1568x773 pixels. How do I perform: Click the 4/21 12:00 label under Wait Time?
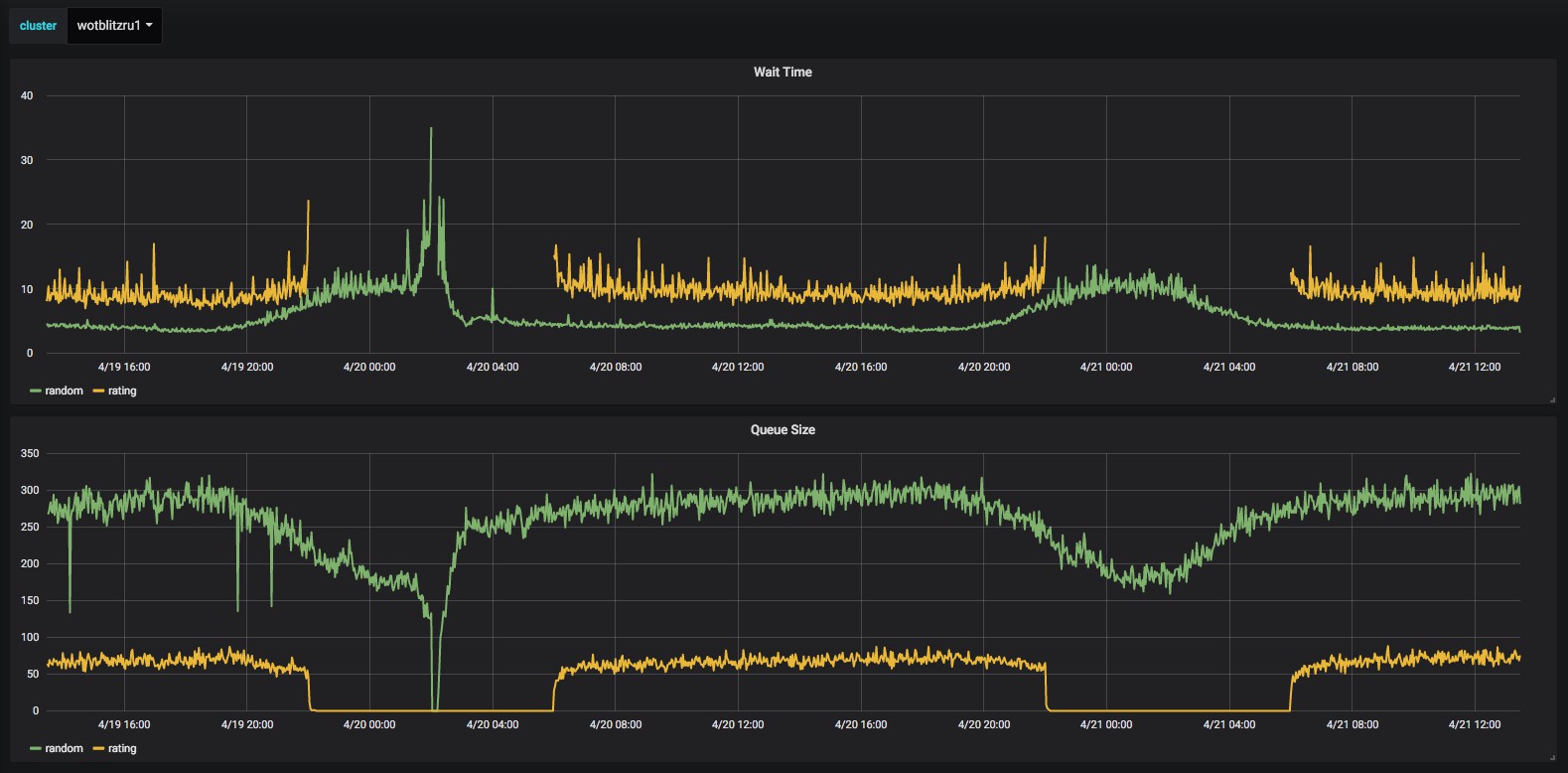1475,367
